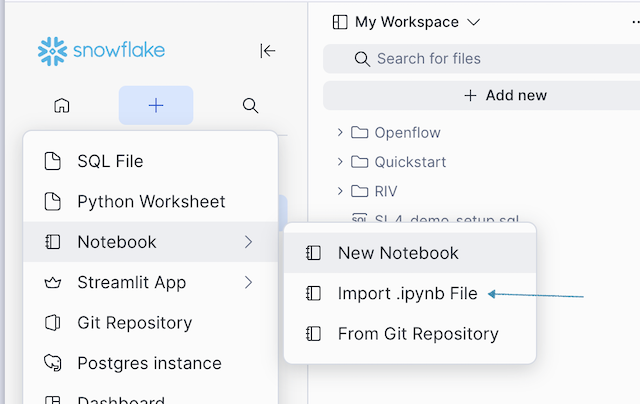This screenshot has width=640, height=404.
Task: Click the plus create button
Action: 156,105
